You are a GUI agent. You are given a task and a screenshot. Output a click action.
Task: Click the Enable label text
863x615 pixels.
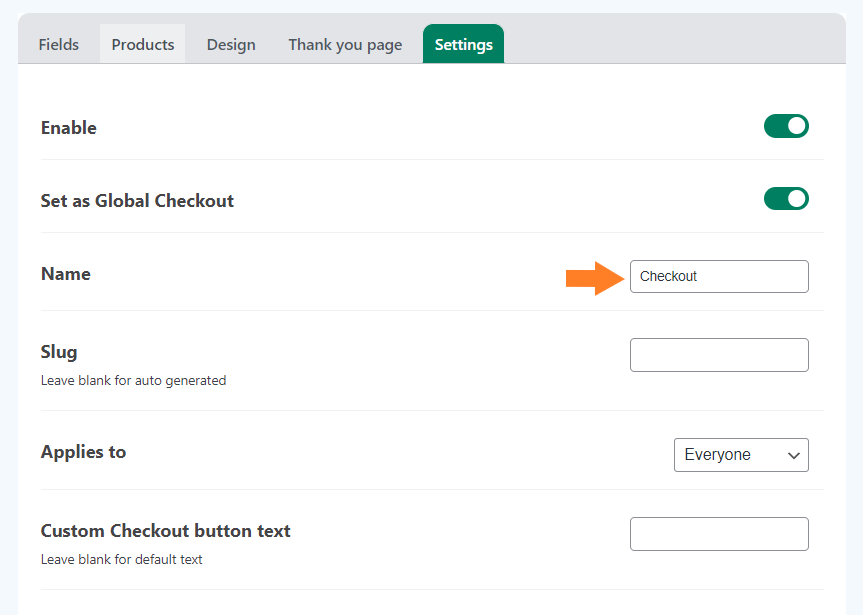click(69, 128)
